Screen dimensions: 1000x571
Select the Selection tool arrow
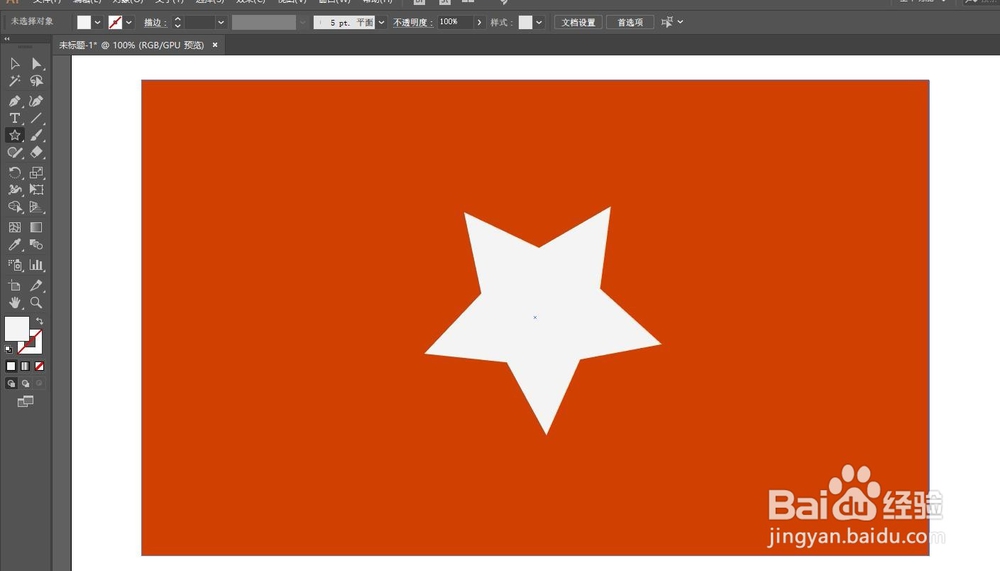[15, 64]
